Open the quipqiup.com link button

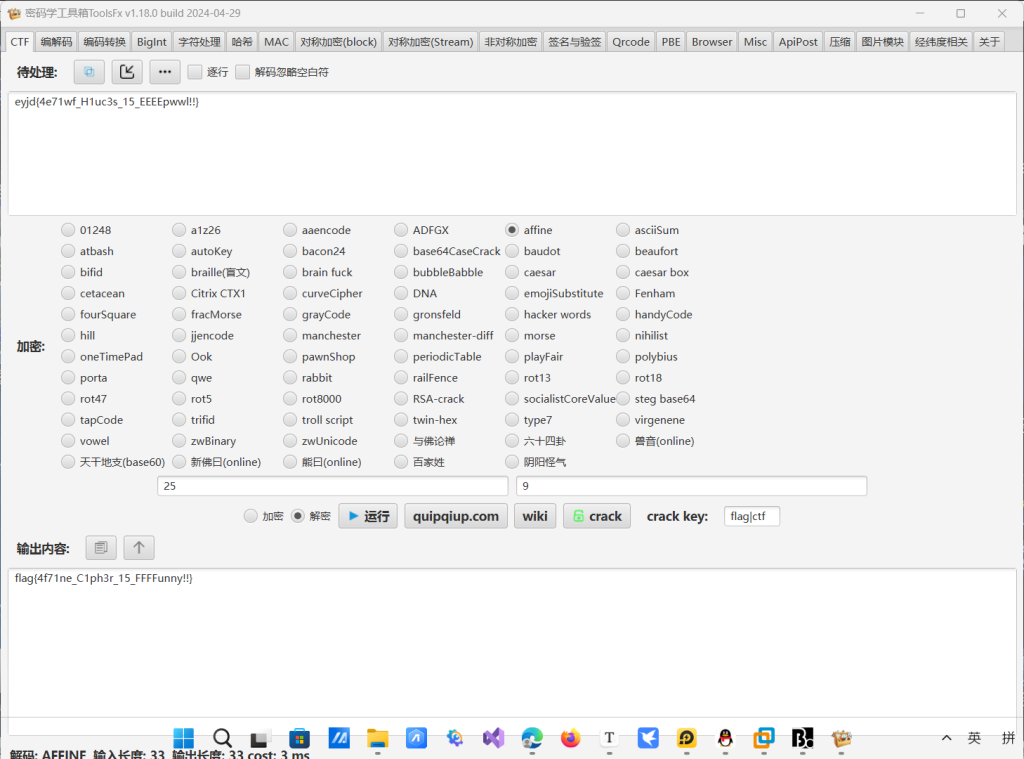456,516
